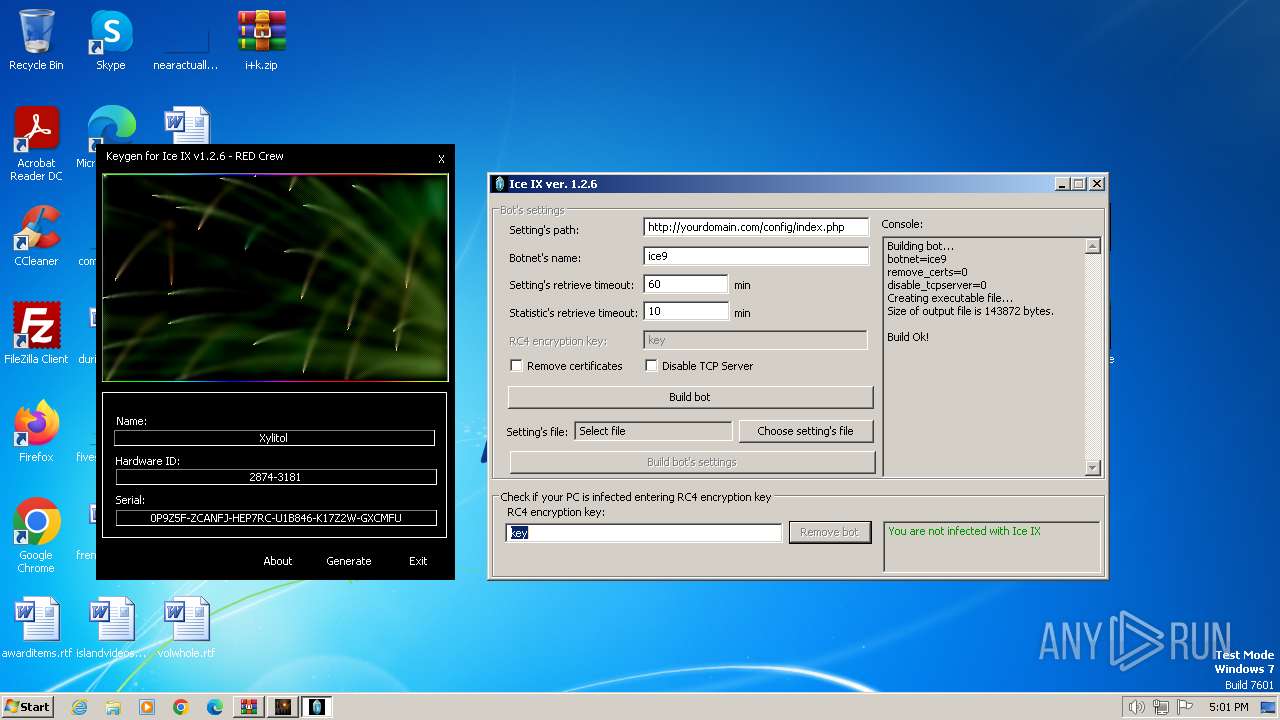Viewport: 1280px width, 720px height.
Task: Launch Skype from the desktop
Action: point(110,40)
